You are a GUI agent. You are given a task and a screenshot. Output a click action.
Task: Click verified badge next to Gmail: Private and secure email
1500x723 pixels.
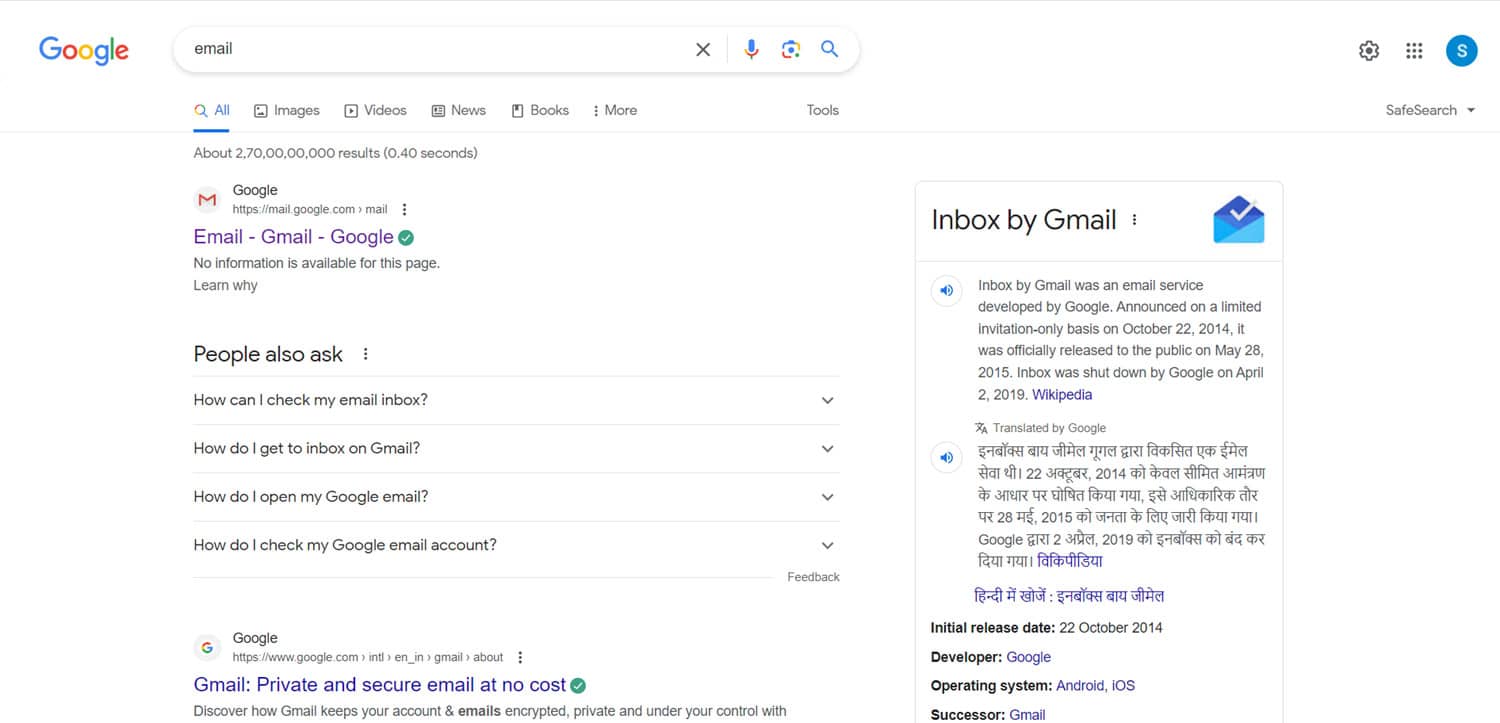(578, 686)
